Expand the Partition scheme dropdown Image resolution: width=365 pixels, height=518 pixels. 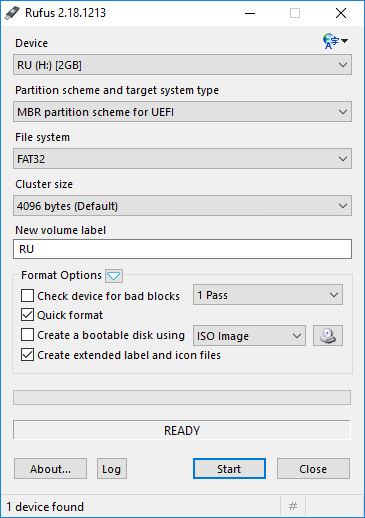coord(182,112)
